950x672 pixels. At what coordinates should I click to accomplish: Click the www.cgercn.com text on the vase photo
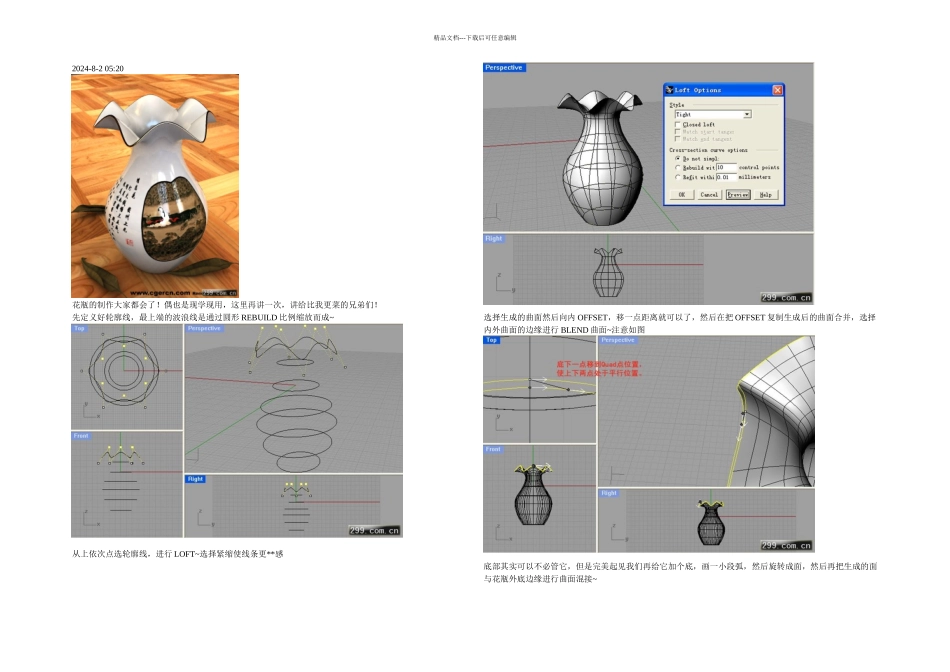160,293
